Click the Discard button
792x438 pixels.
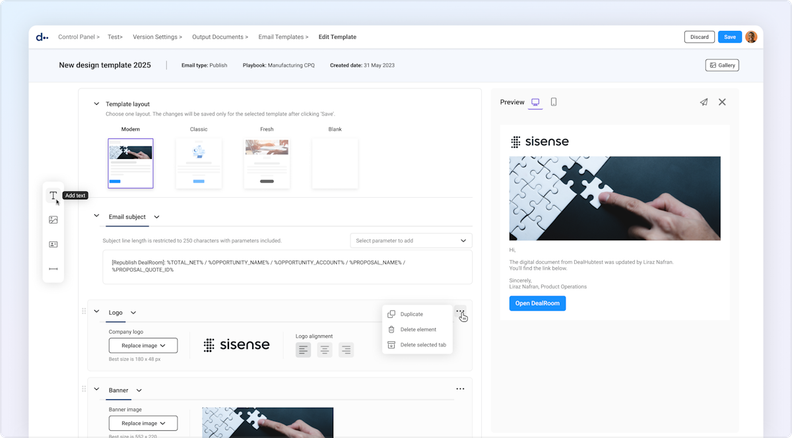coord(699,37)
